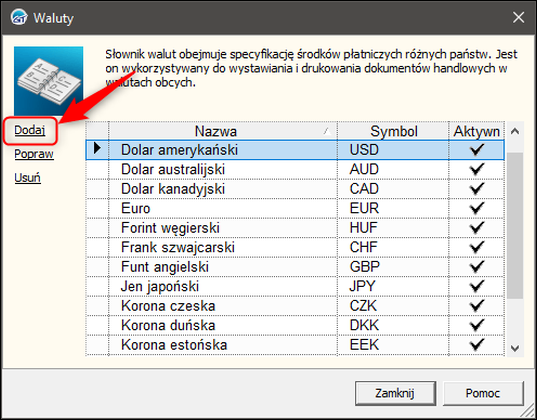Click the currency dictionary book image
Image resolution: width=537 pixels, height=420 pixels.
coord(48,81)
